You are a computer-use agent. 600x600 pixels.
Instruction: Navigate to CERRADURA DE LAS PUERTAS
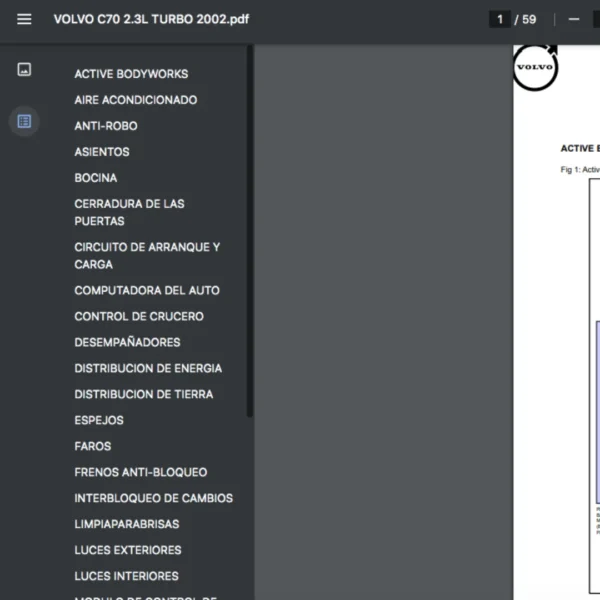coord(129,212)
